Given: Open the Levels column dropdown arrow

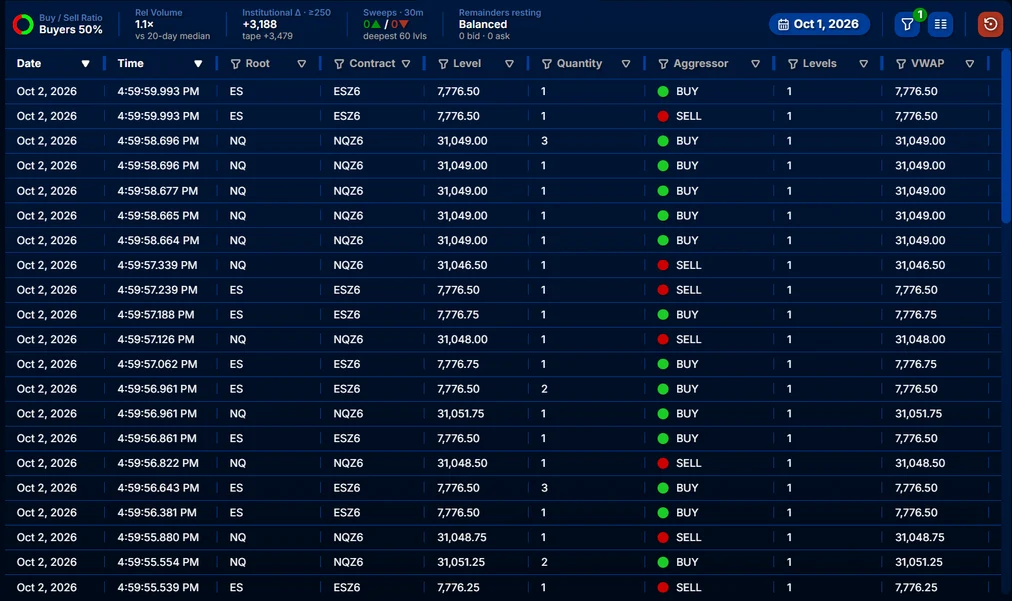Looking at the screenshot, I should pos(864,64).
